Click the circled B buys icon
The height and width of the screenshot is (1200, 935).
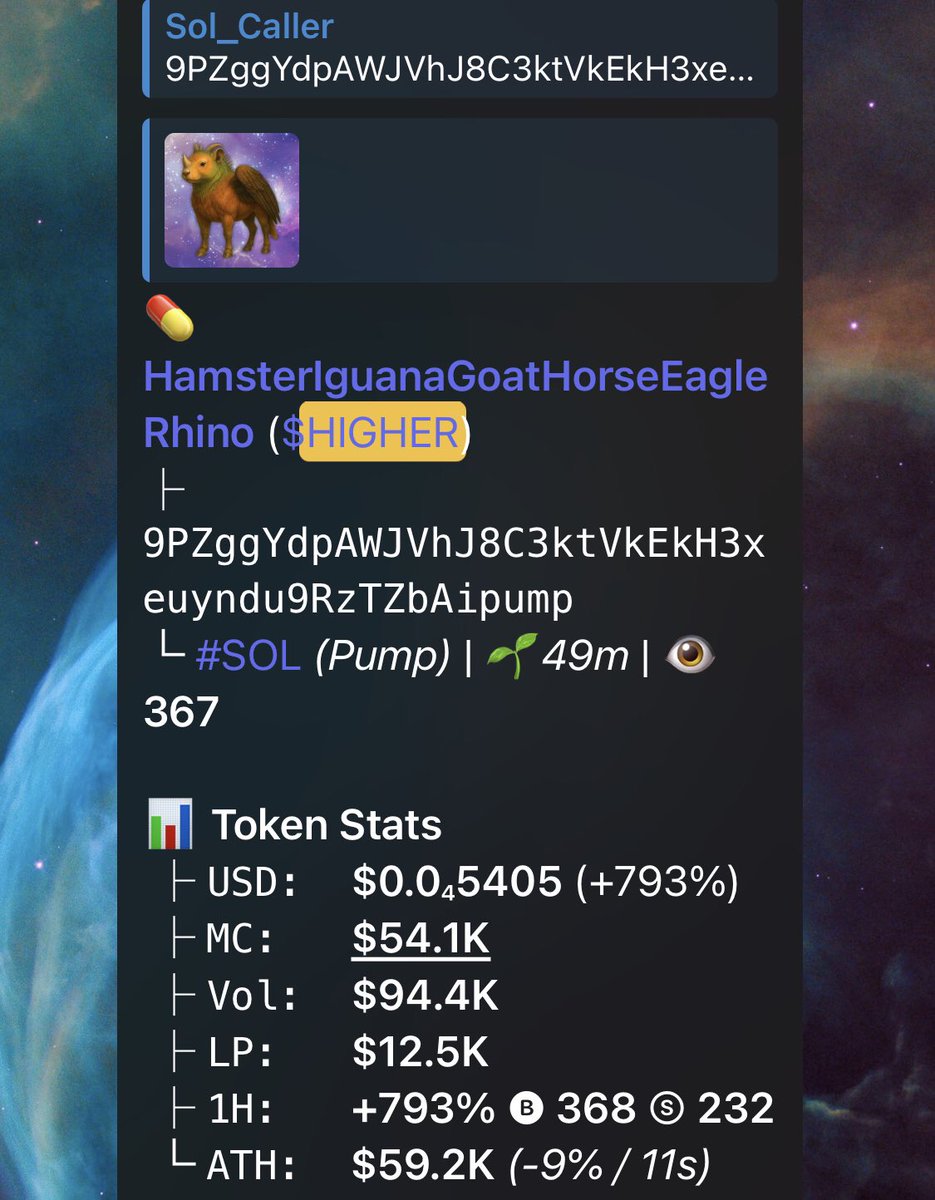526,1109
